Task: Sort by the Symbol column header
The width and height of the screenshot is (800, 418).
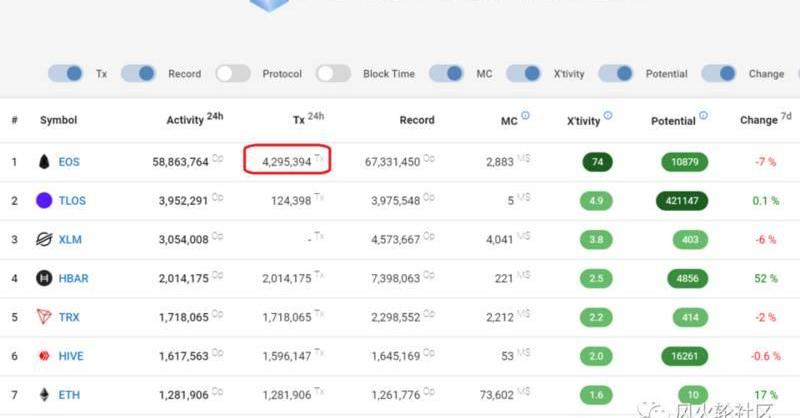Action: tap(59, 120)
